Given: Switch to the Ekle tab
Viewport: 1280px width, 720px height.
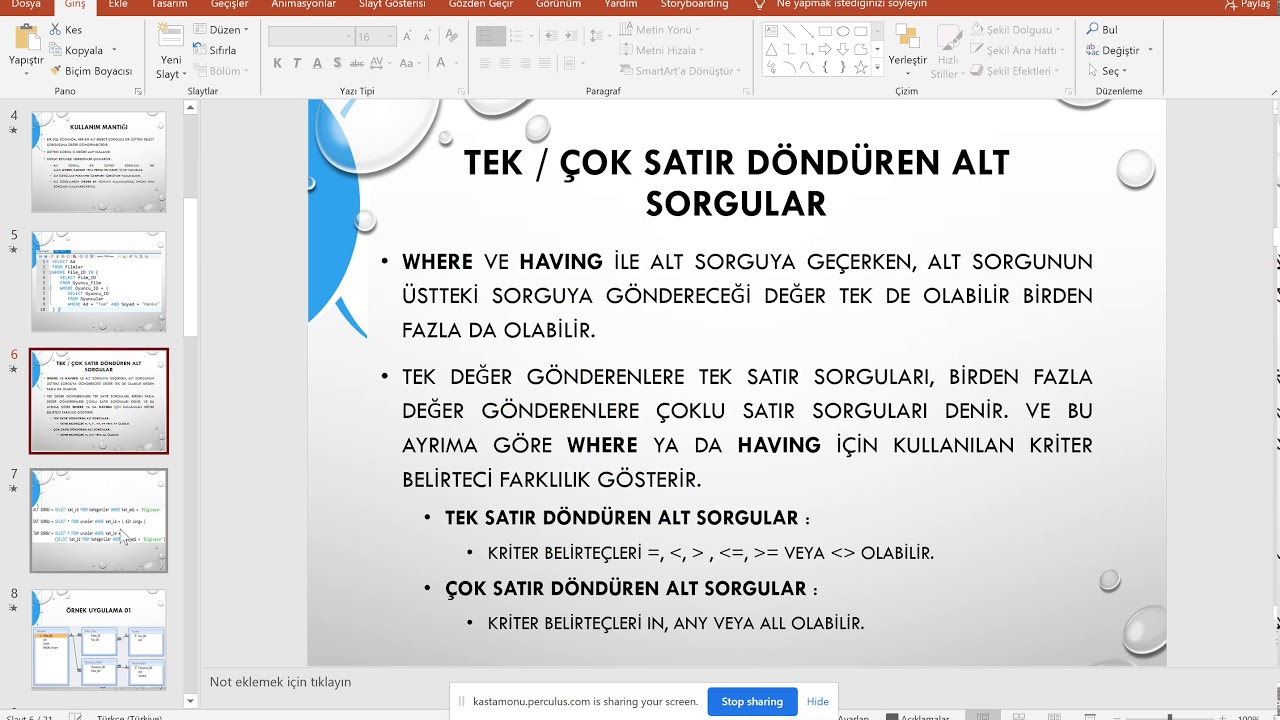Looking at the screenshot, I should point(118,5).
